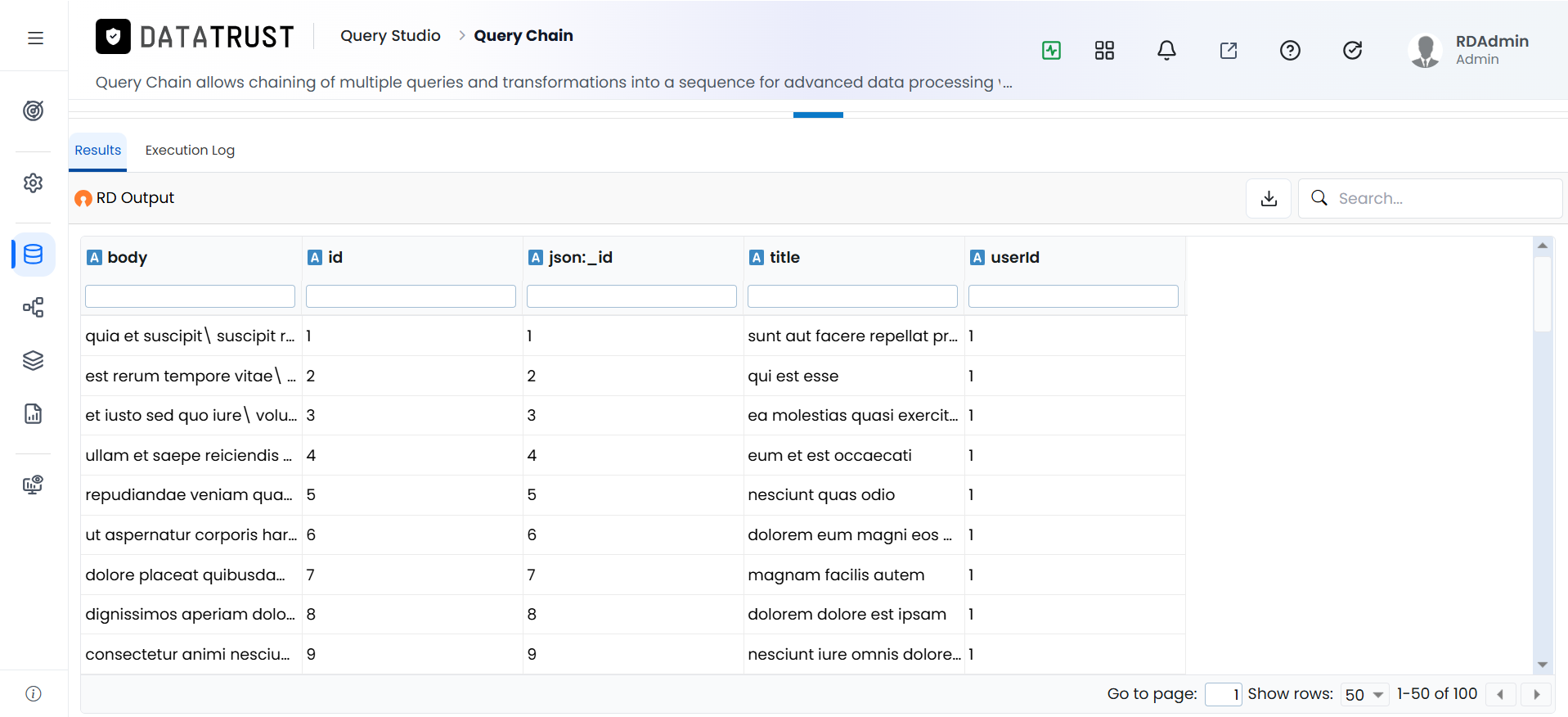Select the Results tab
Image resolution: width=1568 pixels, height=717 pixels.
(x=97, y=151)
